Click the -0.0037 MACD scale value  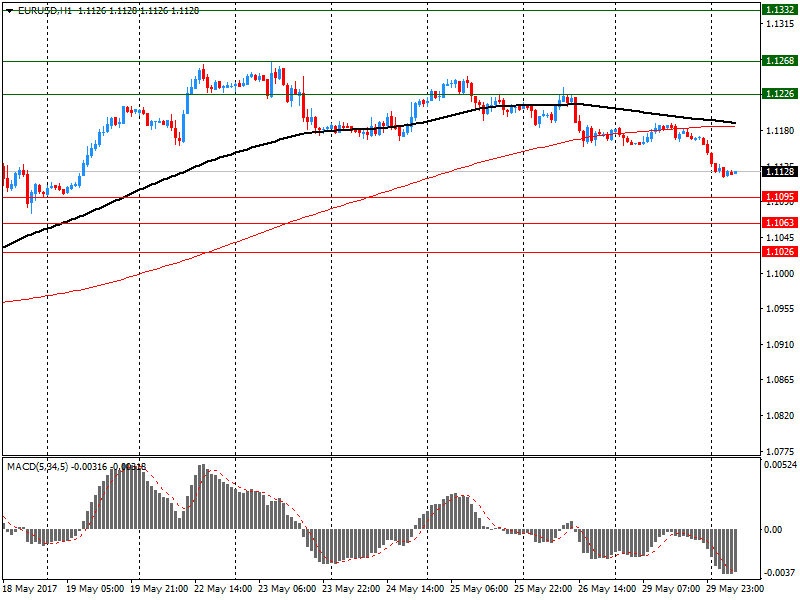pyautogui.click(x=780, y=572)
